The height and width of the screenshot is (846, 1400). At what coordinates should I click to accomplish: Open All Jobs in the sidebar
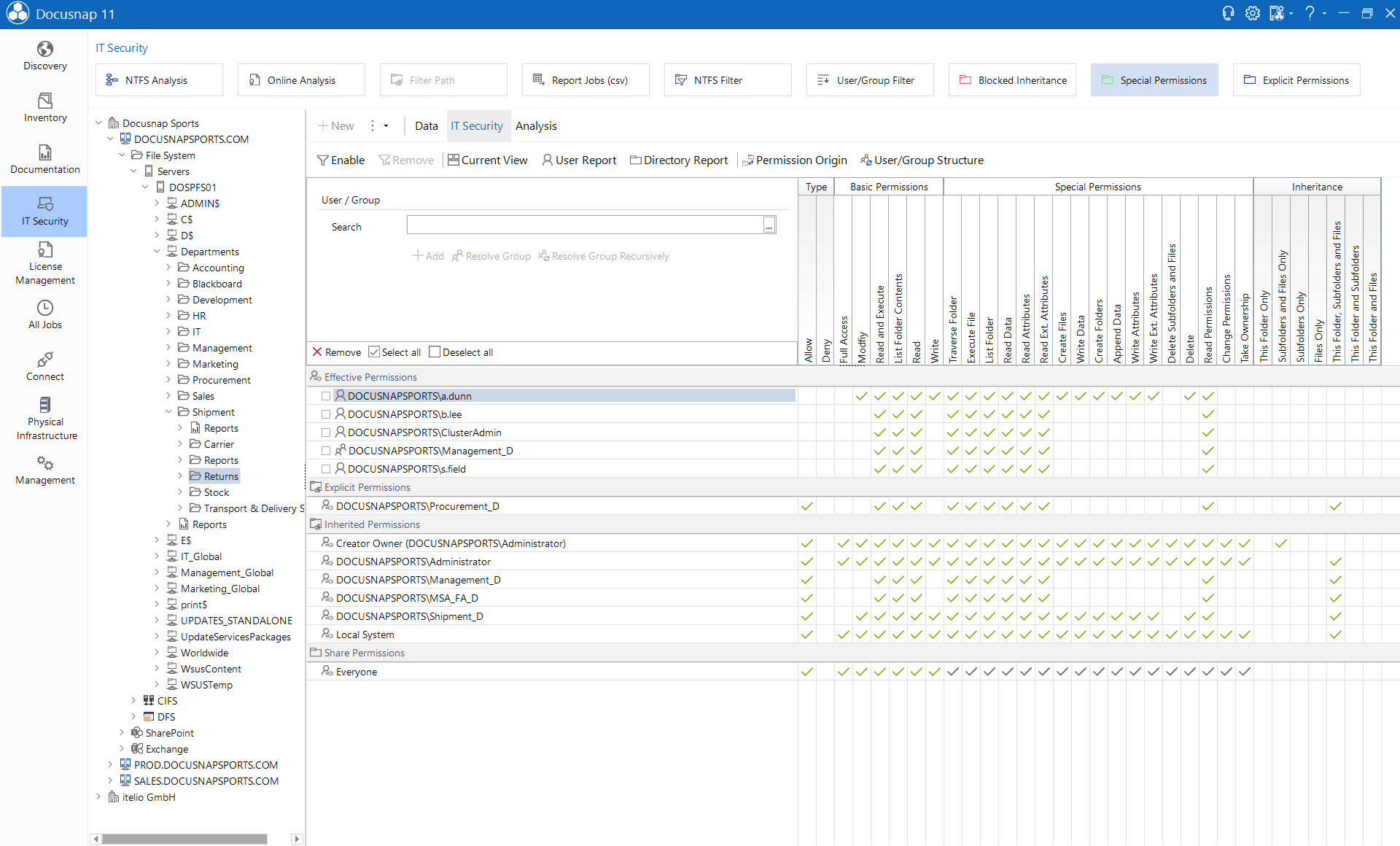point(44,315)
